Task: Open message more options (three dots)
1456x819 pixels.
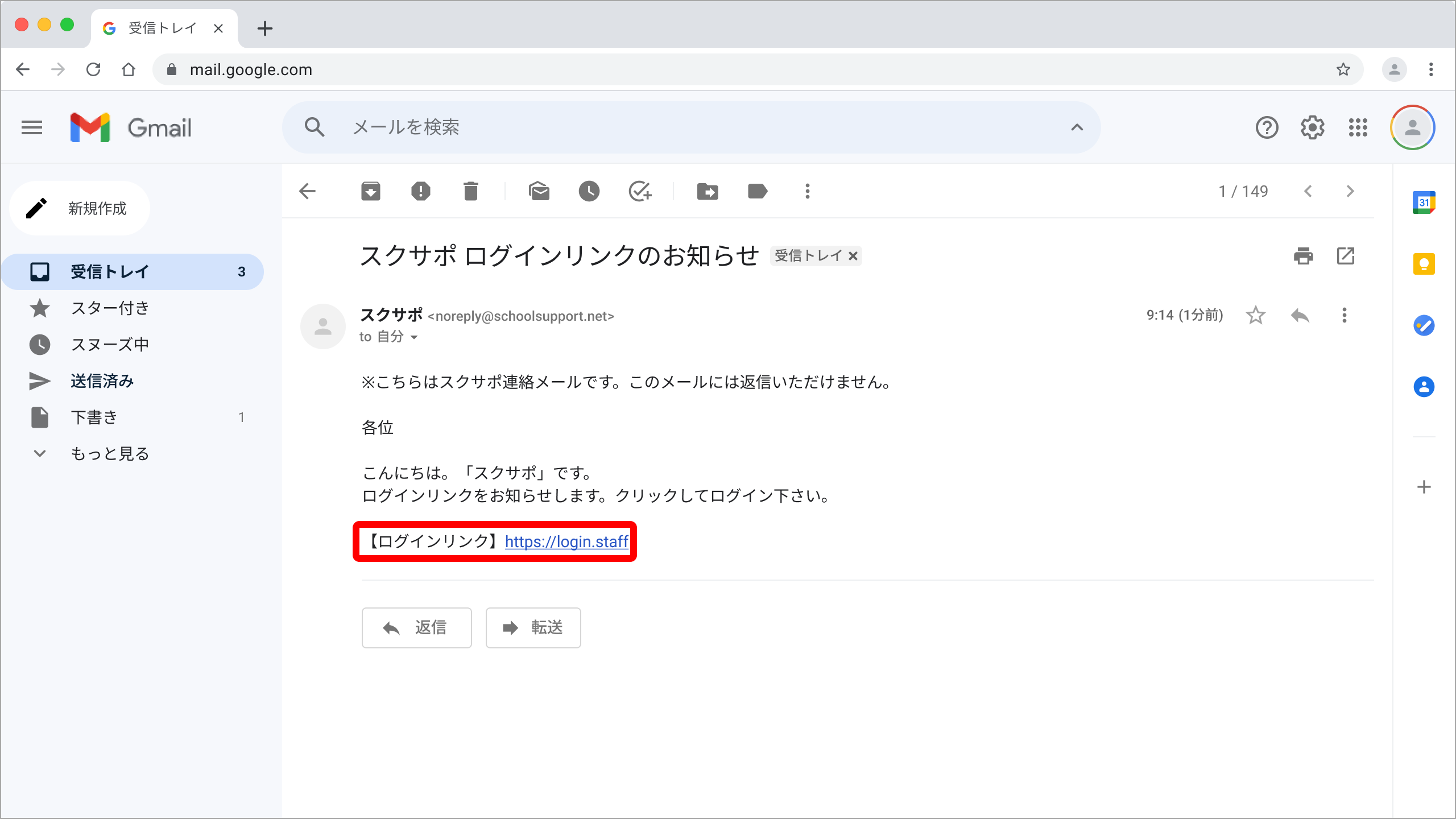Action: [x=1345, y=315]
